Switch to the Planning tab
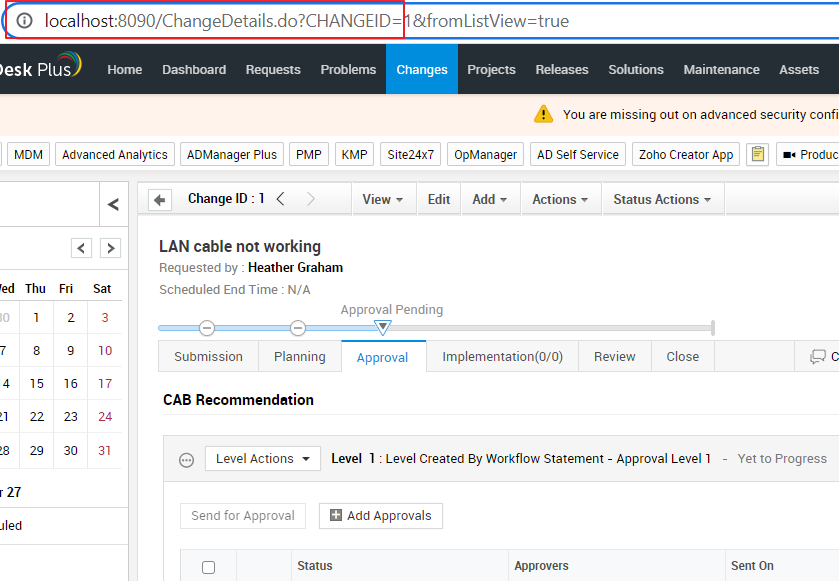839x581 pixels. [x=300, y=357]
